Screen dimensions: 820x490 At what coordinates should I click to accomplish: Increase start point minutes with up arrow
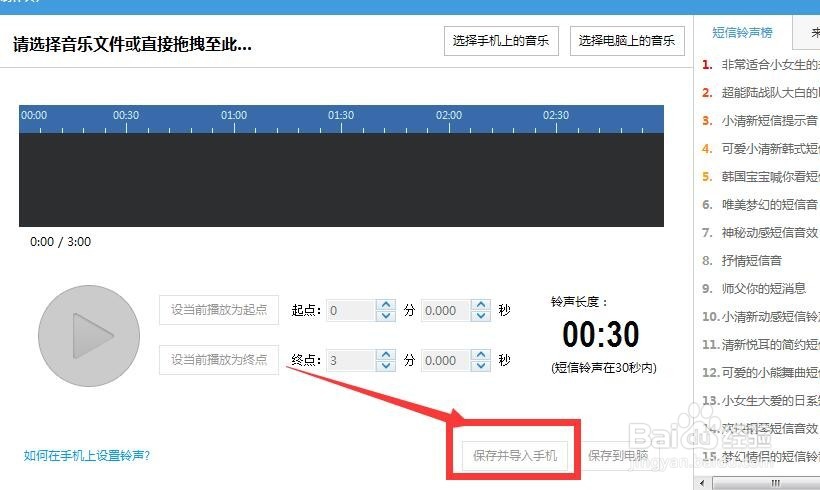tap(386, 304)
